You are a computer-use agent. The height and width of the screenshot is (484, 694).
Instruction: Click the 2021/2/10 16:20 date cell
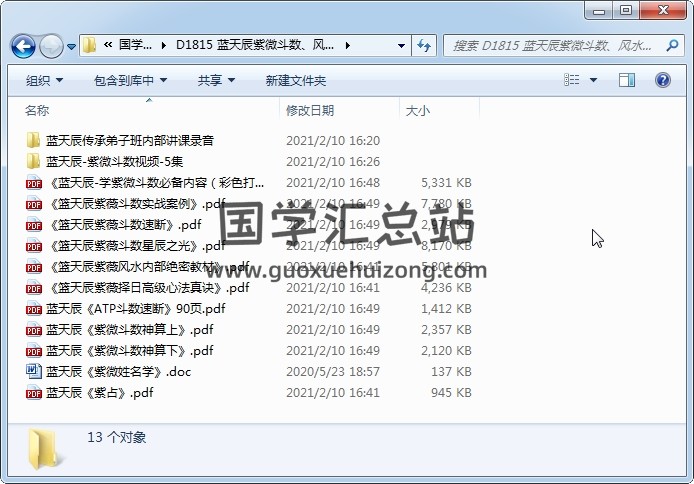[333, 140]
